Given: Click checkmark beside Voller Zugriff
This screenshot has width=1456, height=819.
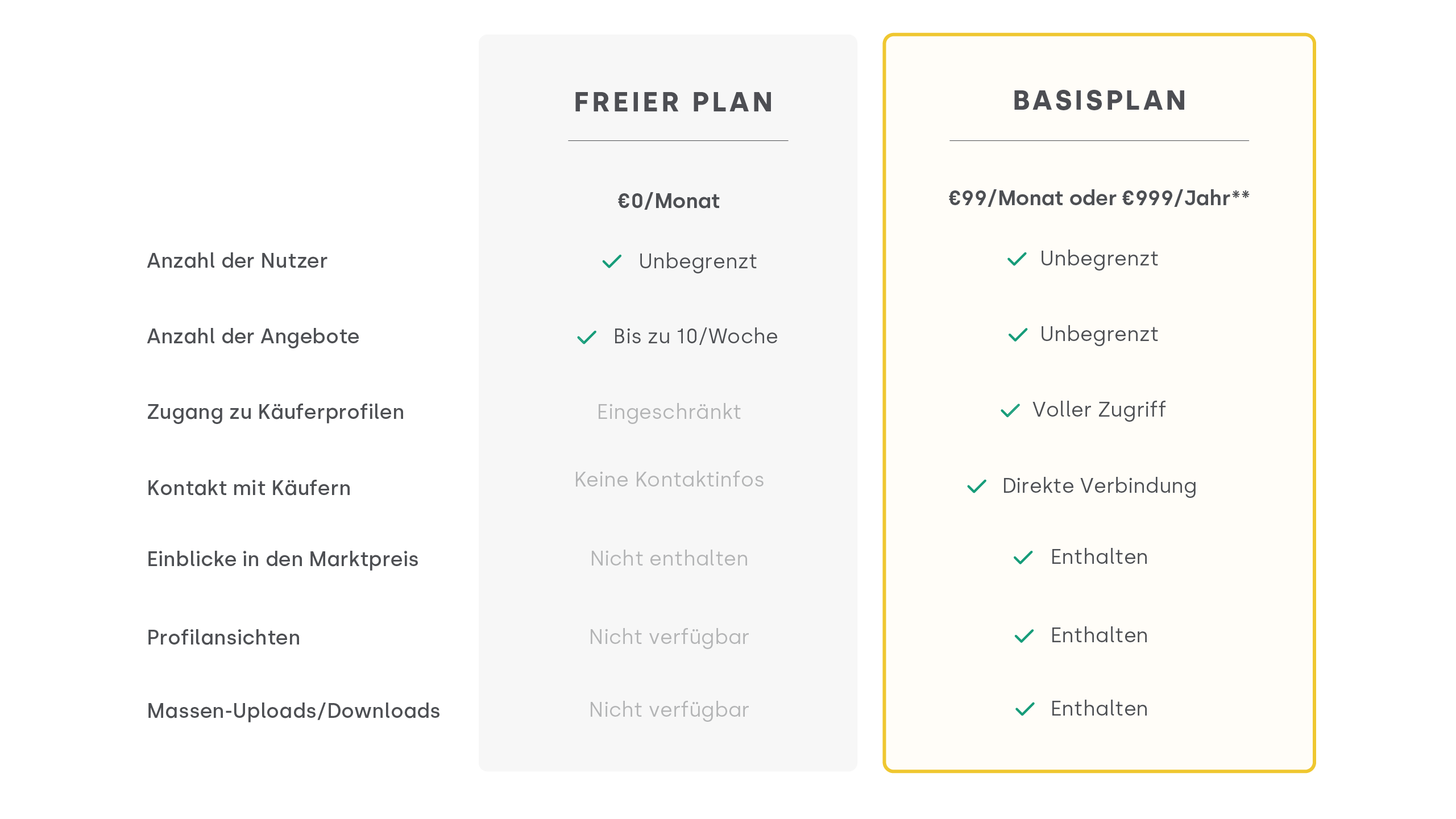Looking at the screenshot, I should pyautogui.click(x=1010, y=410).
